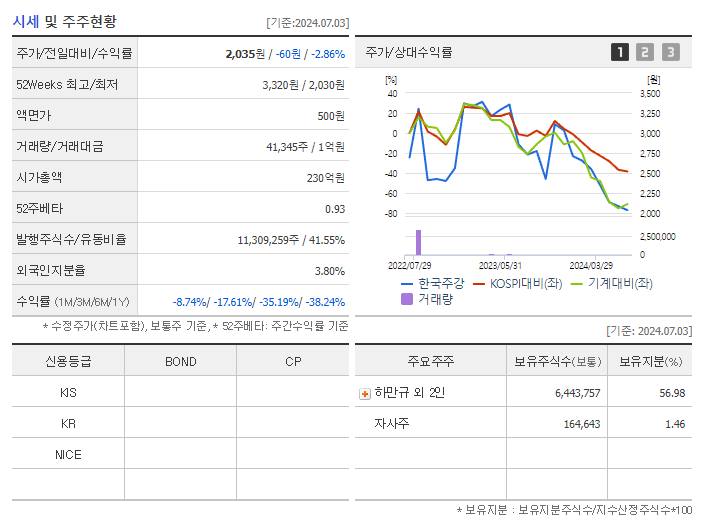The height and width of the screenshot is (525, 702).
Task: Click the 발행주식수/유동비율 row label
Action: point(71,239)
